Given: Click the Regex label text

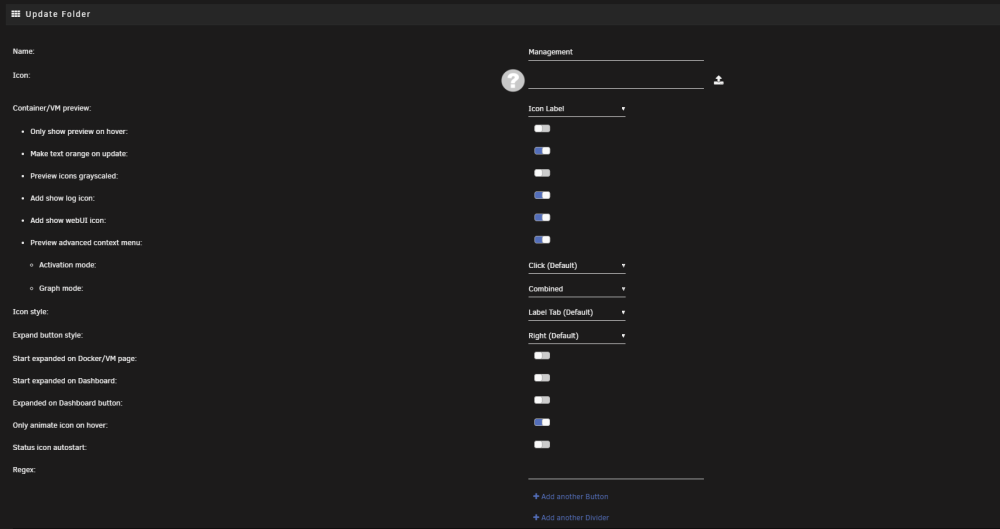Looking at the screenshot, I should tap(24, 470).
